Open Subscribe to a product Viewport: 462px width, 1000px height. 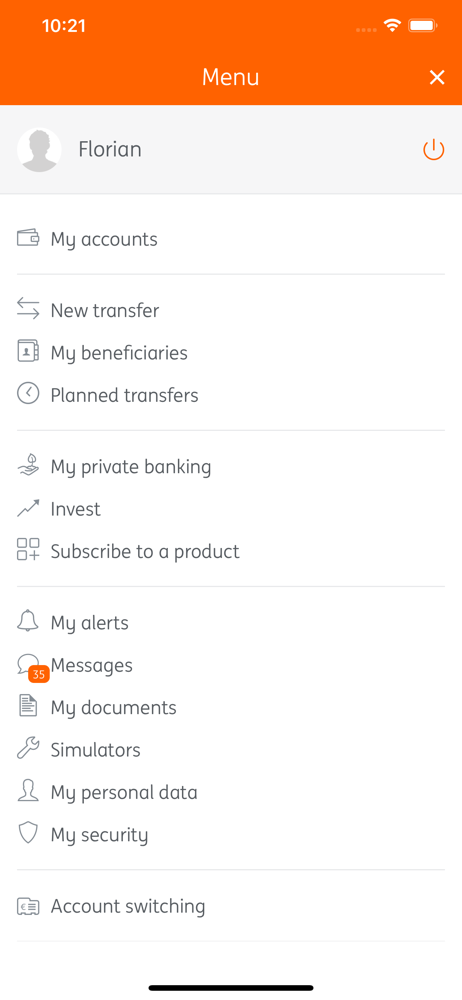coord(231,551)
